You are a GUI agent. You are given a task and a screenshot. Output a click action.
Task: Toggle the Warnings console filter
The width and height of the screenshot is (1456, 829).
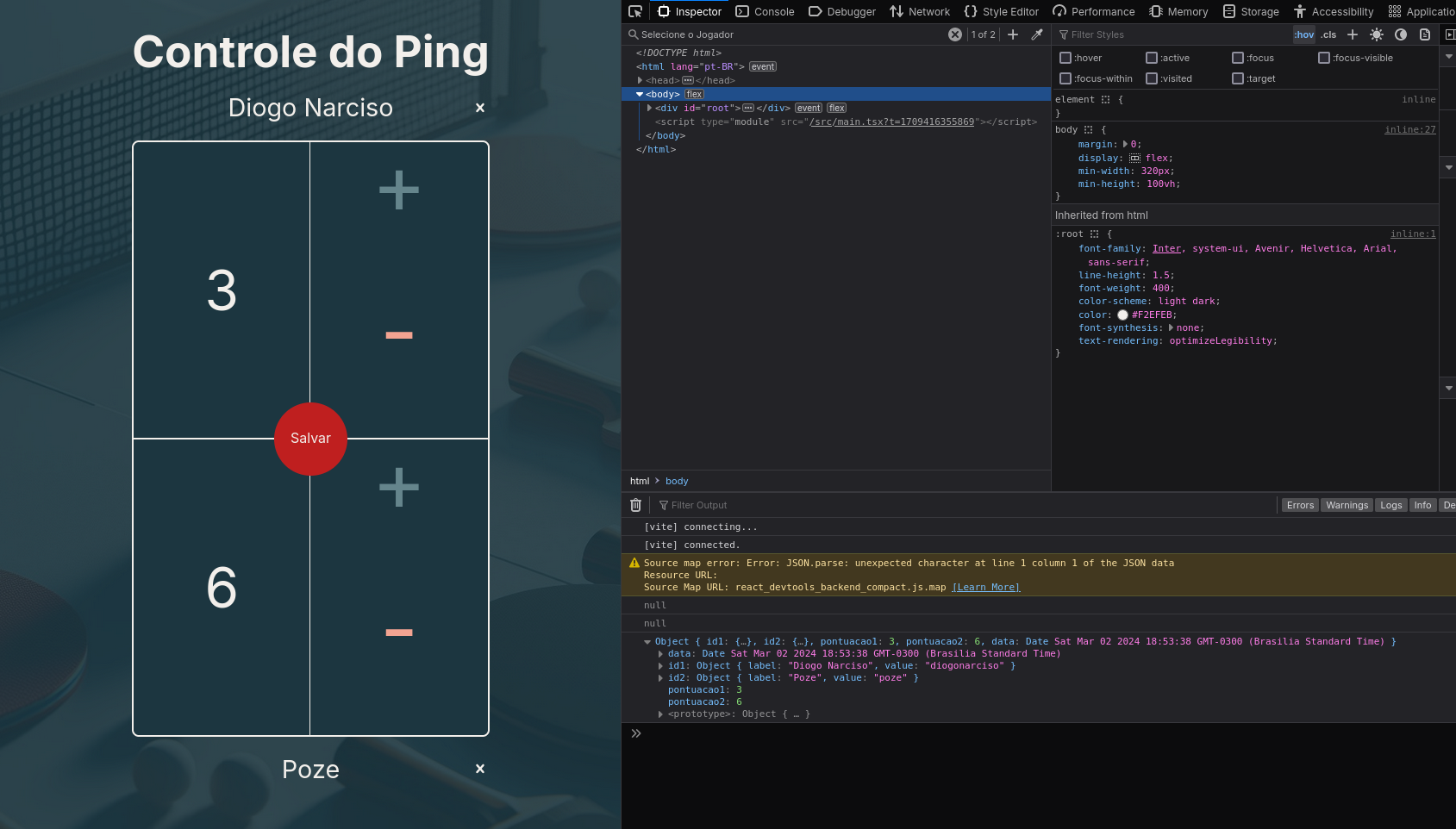tap(1347, 505)
